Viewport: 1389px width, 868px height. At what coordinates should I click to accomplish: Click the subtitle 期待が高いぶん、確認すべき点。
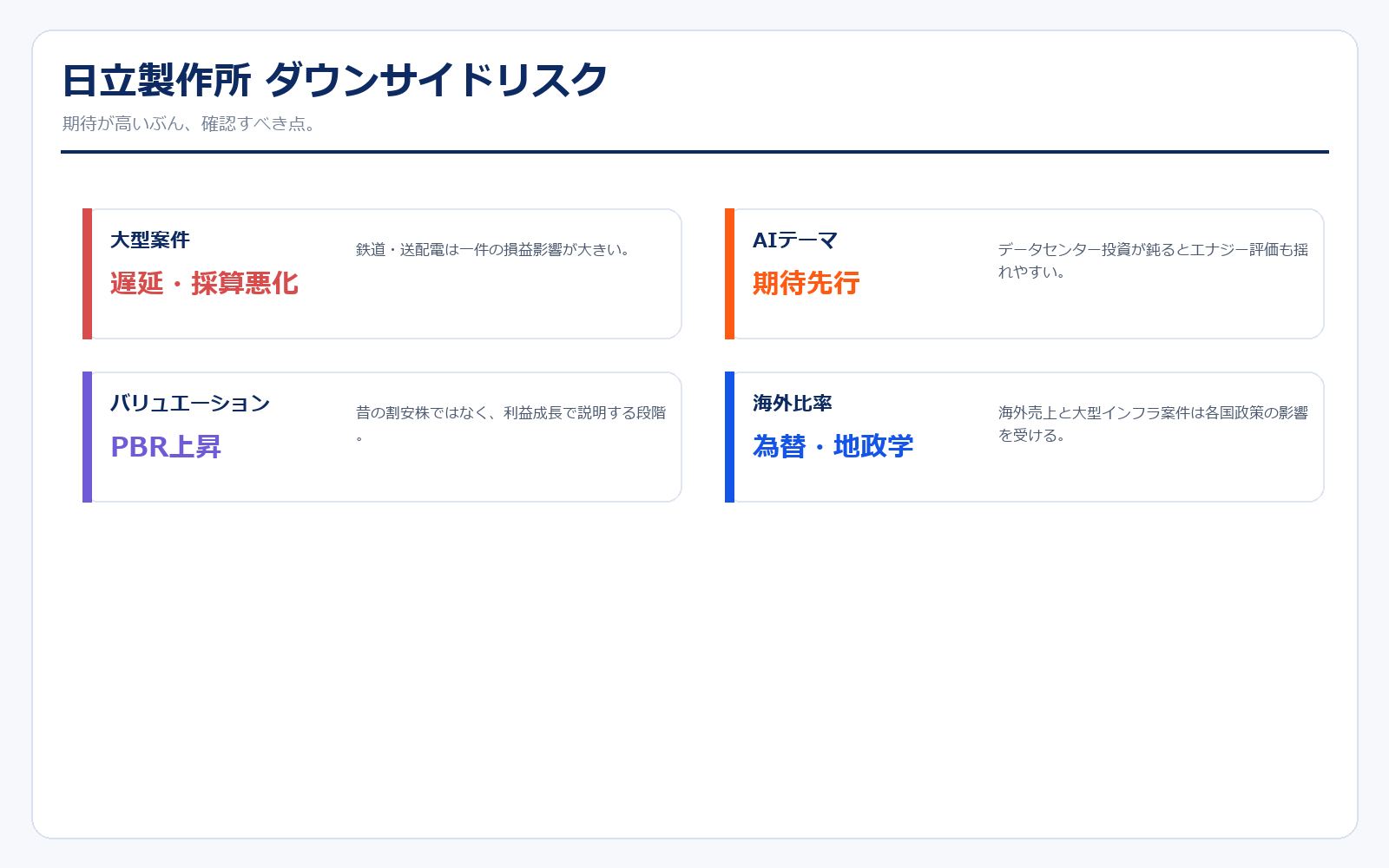[191, 124]
